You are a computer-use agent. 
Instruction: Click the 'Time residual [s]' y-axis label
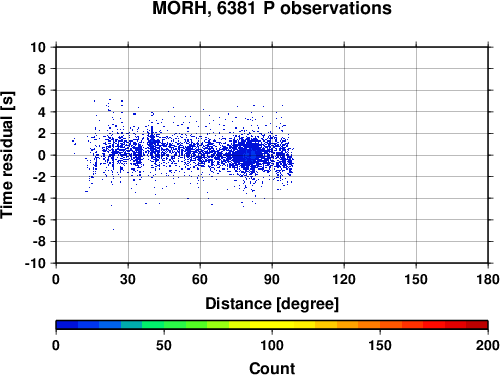[7, 155]
